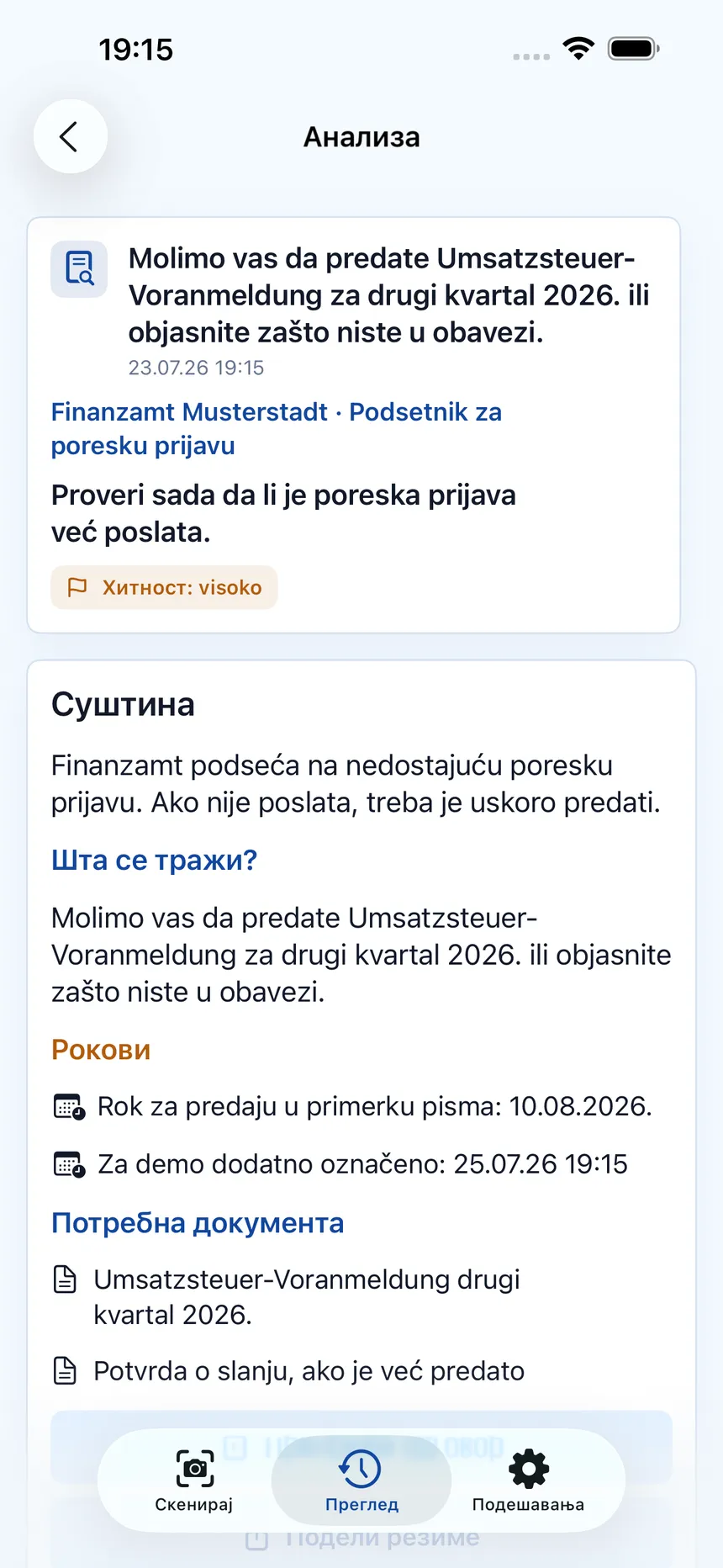The image size is (723, 1568).
Task: Select the Шта се тражи? heading
Action: pos(155,860)
